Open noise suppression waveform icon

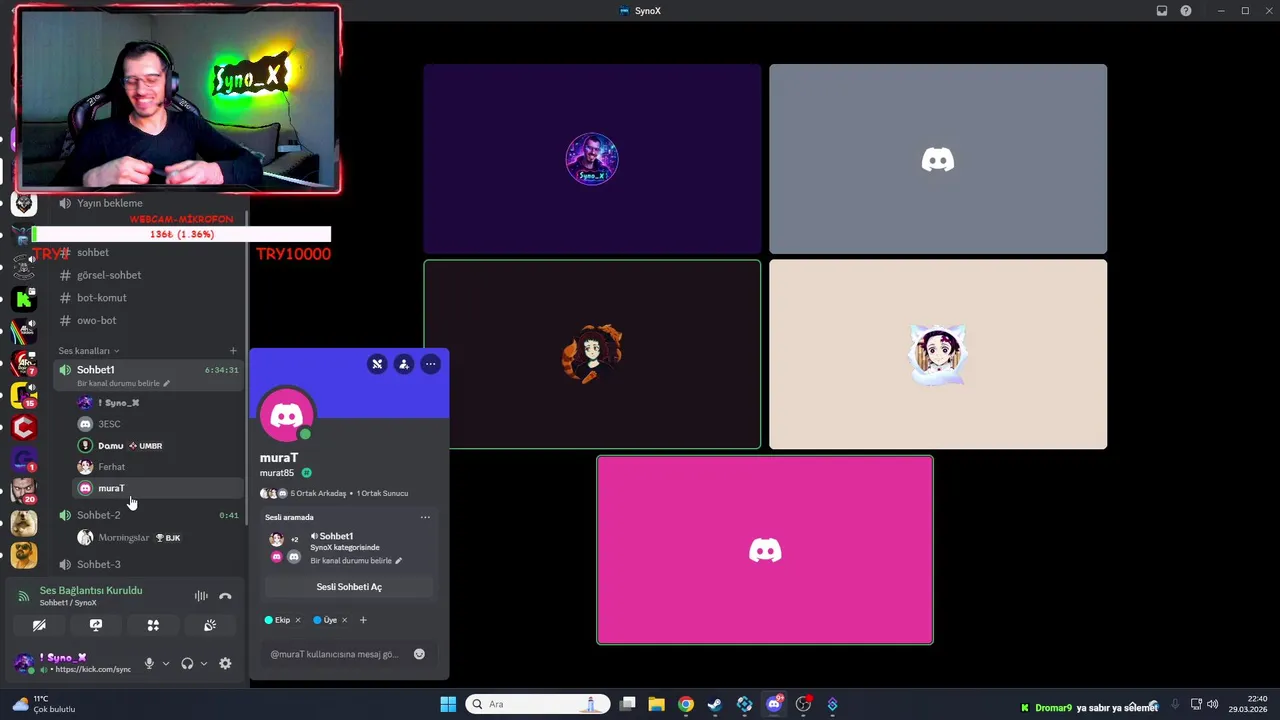(x=201, y=596)
